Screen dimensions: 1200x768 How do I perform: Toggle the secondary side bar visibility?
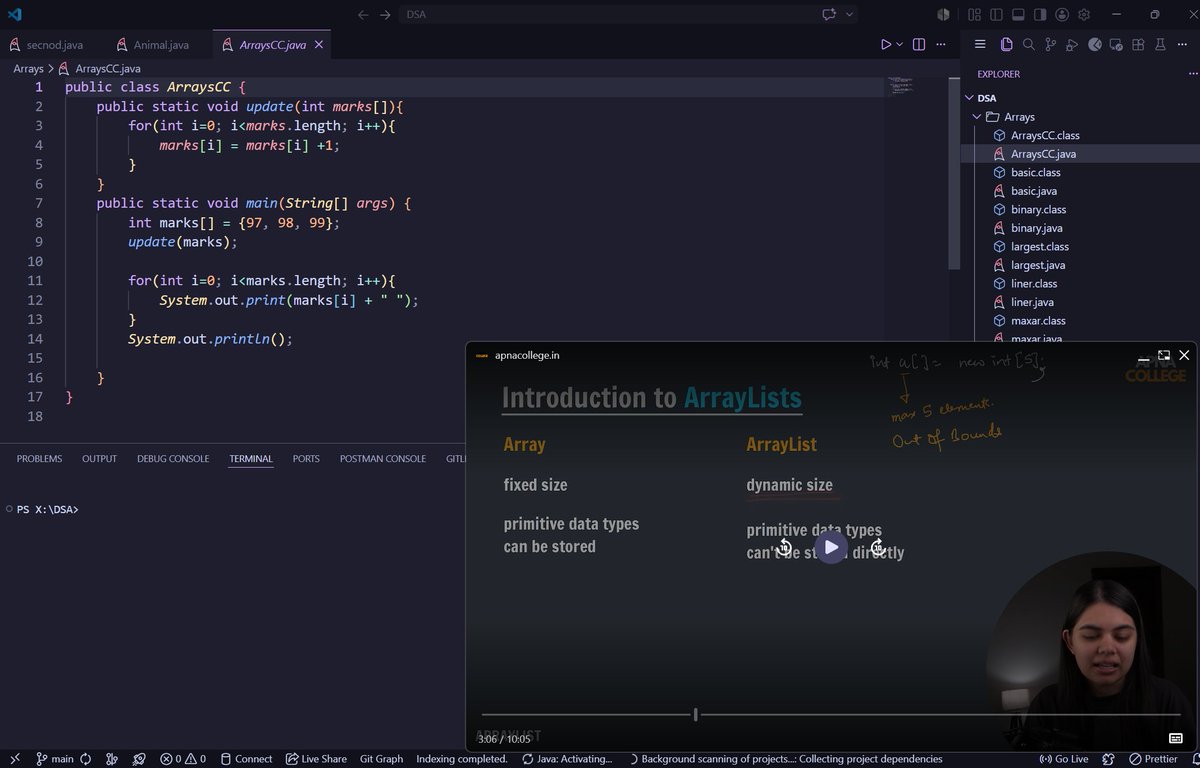point(1040,14)
